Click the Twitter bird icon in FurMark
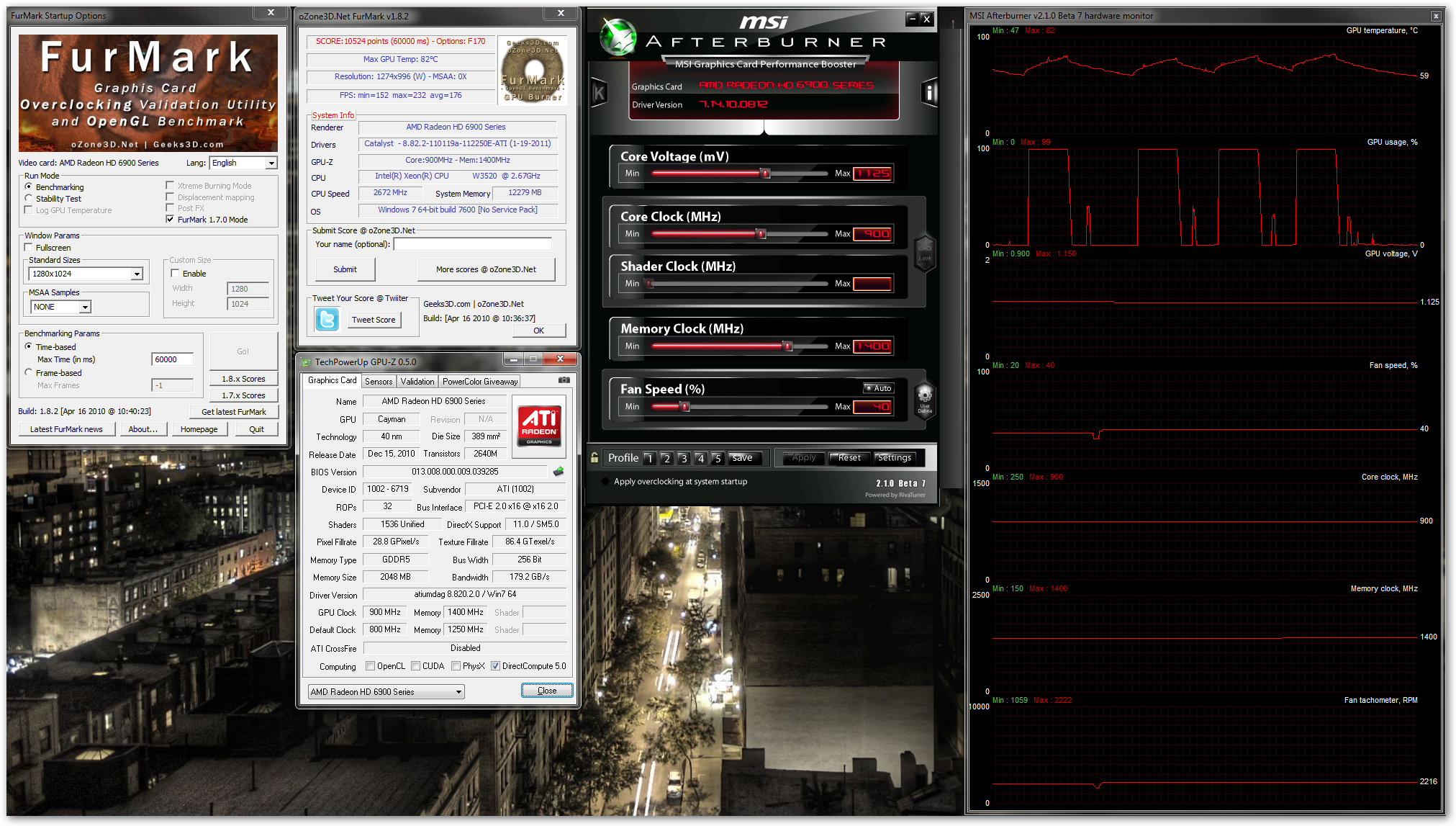 point(327,319)
